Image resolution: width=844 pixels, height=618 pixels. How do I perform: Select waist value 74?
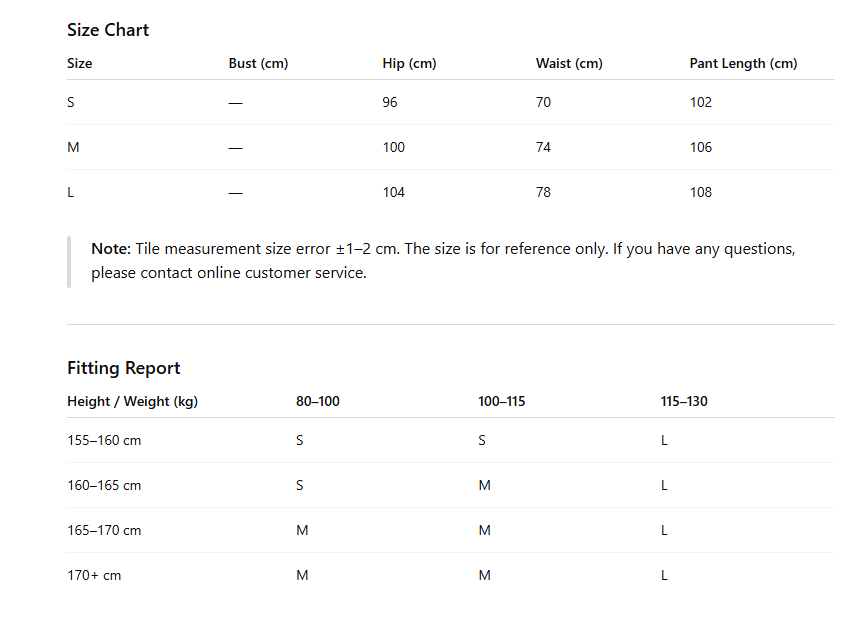[543, 148]
